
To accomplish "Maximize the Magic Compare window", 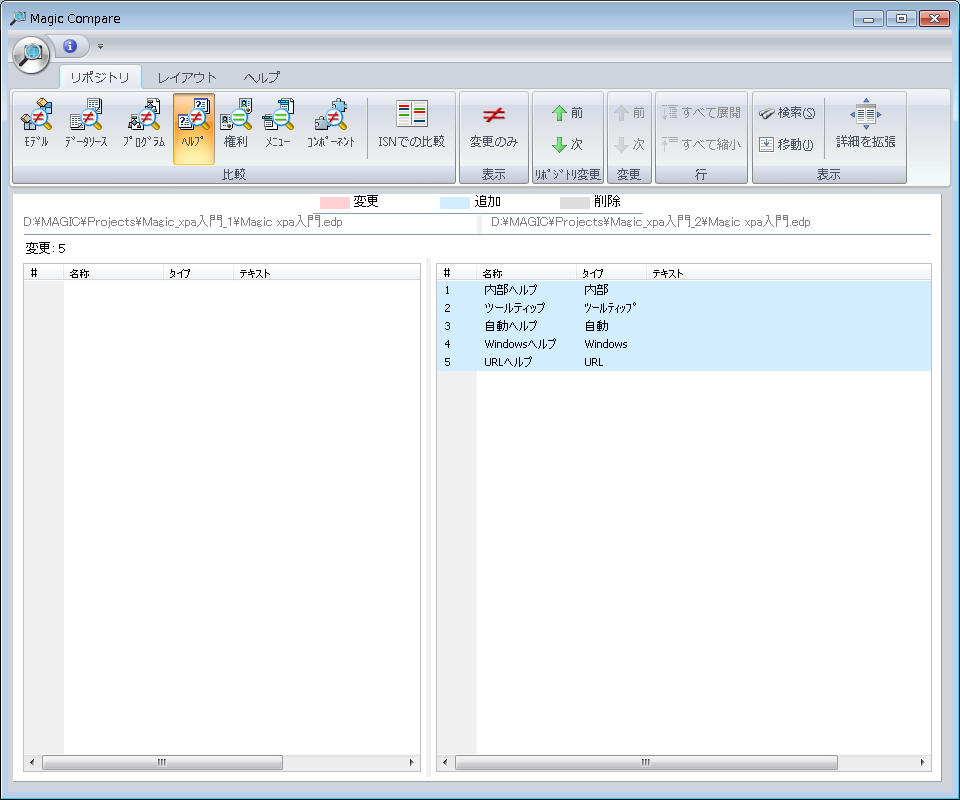I will tap(901, 19).
